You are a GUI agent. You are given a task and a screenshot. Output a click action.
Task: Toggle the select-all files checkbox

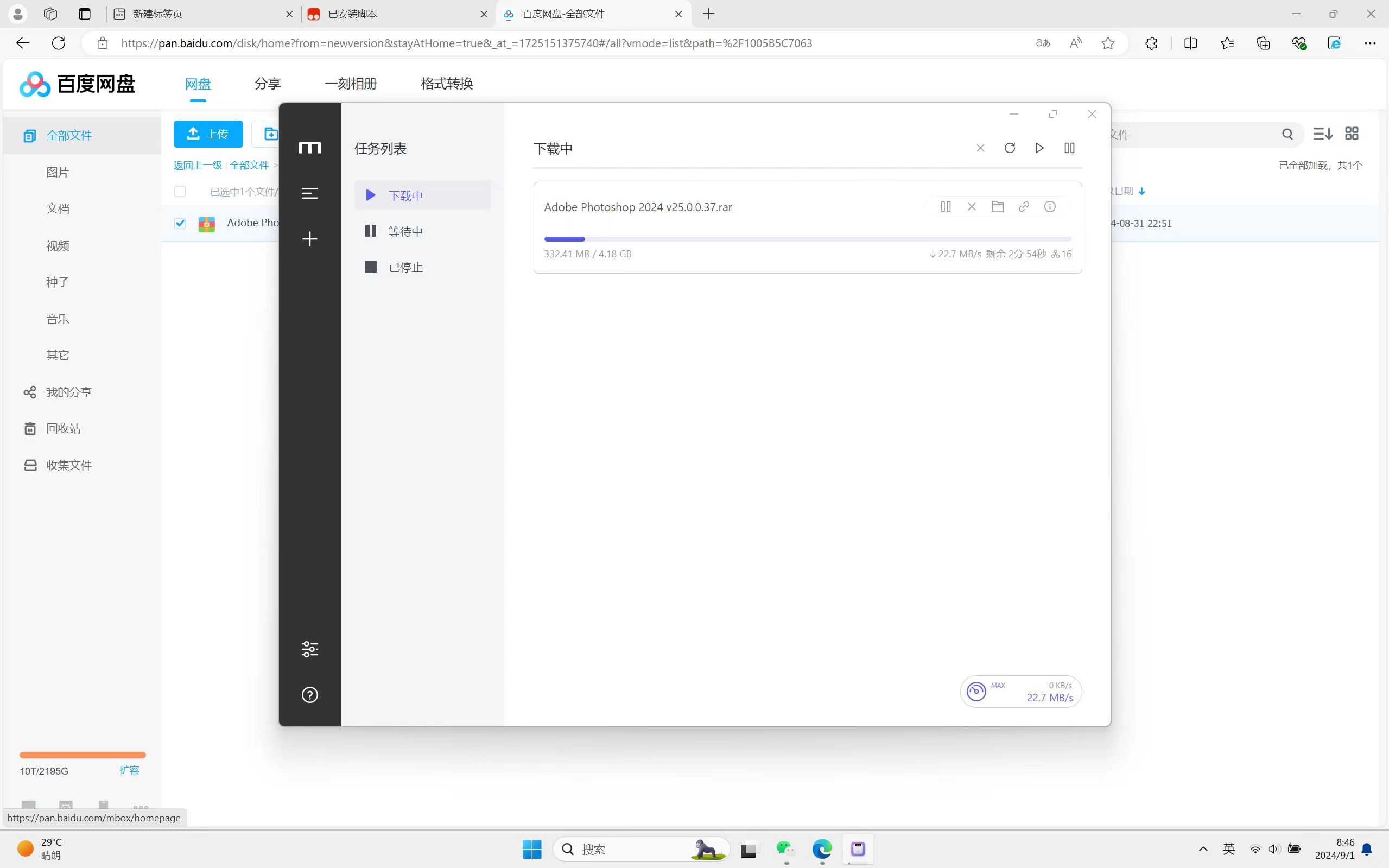pos(180,191)
